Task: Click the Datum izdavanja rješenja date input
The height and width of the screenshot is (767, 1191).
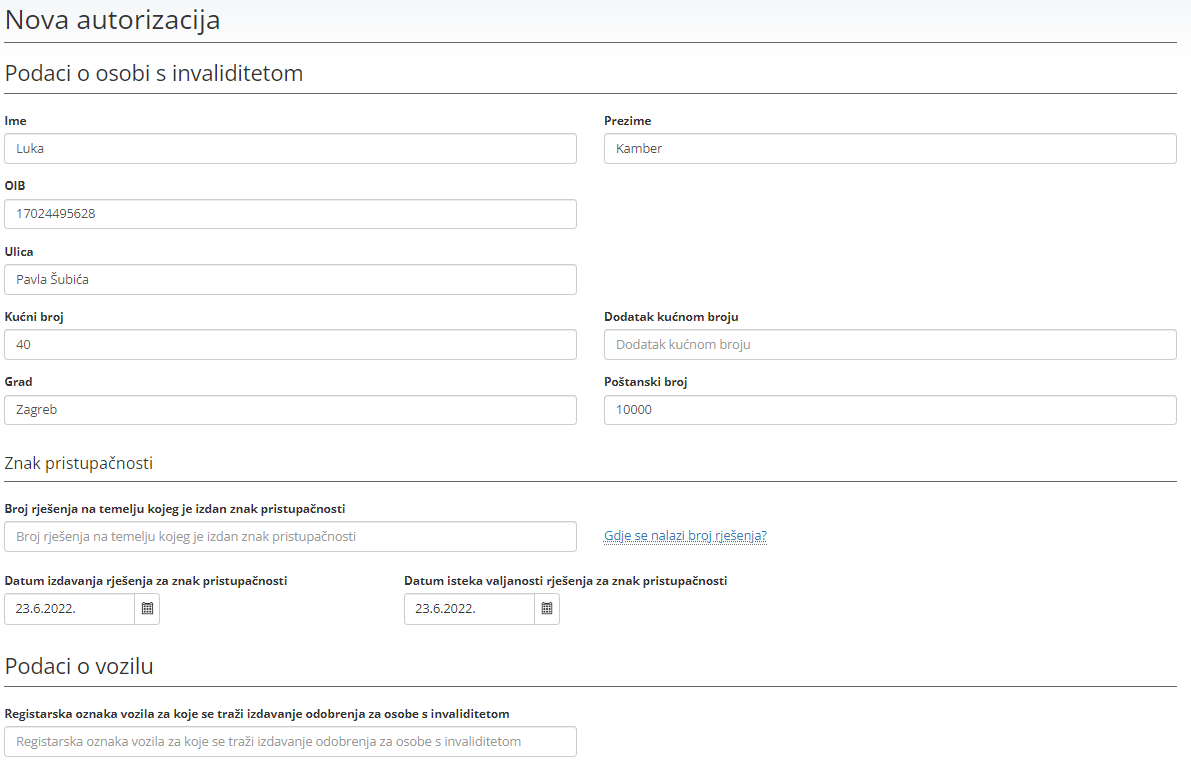Action: coord(70,609)
